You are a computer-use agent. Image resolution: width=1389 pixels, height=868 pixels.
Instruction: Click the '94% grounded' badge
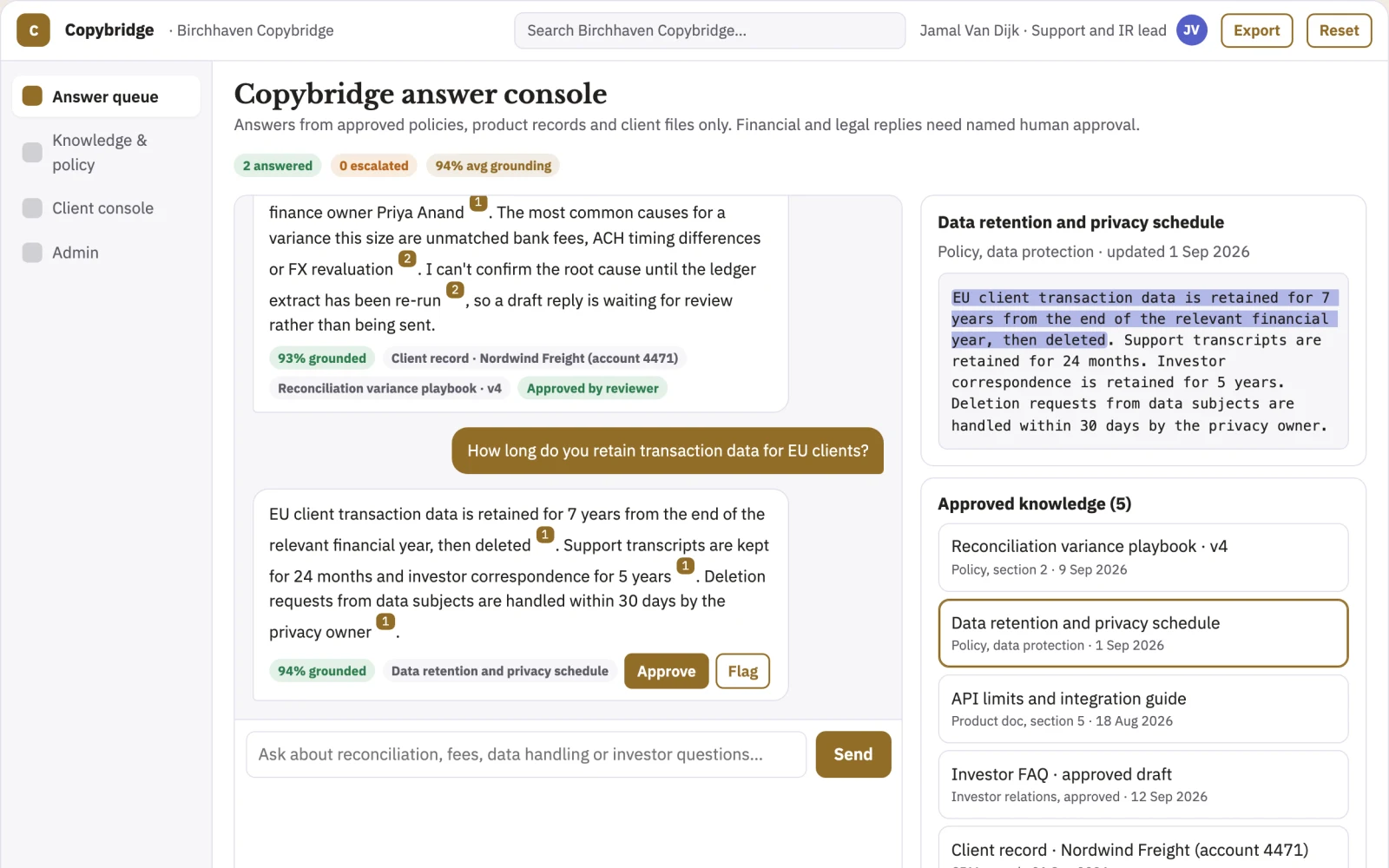(x=322, y=671)
